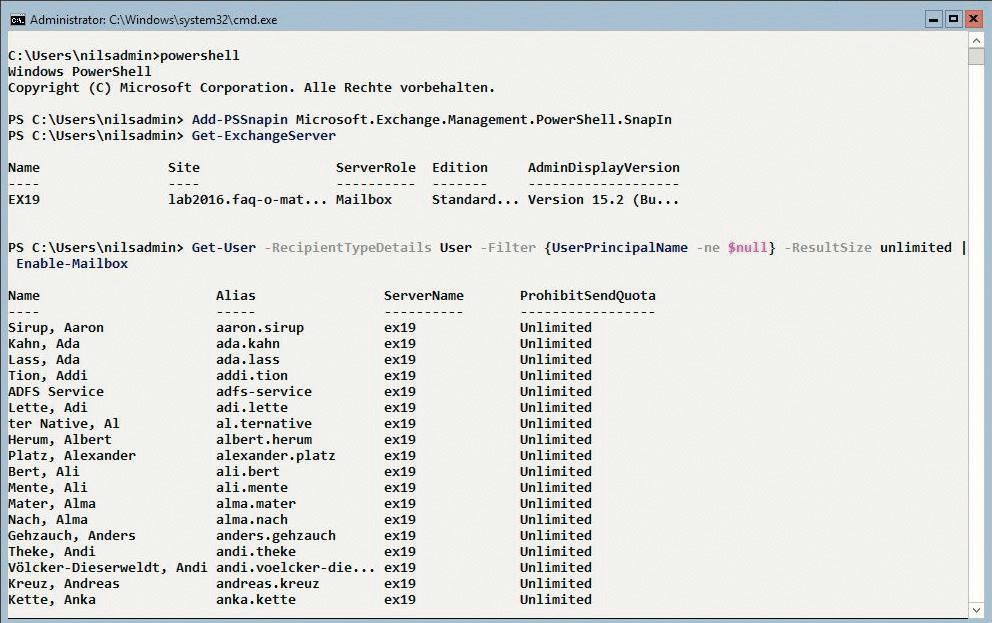
Task: Click the scrollbar down arrow
Action: (976, 609)
